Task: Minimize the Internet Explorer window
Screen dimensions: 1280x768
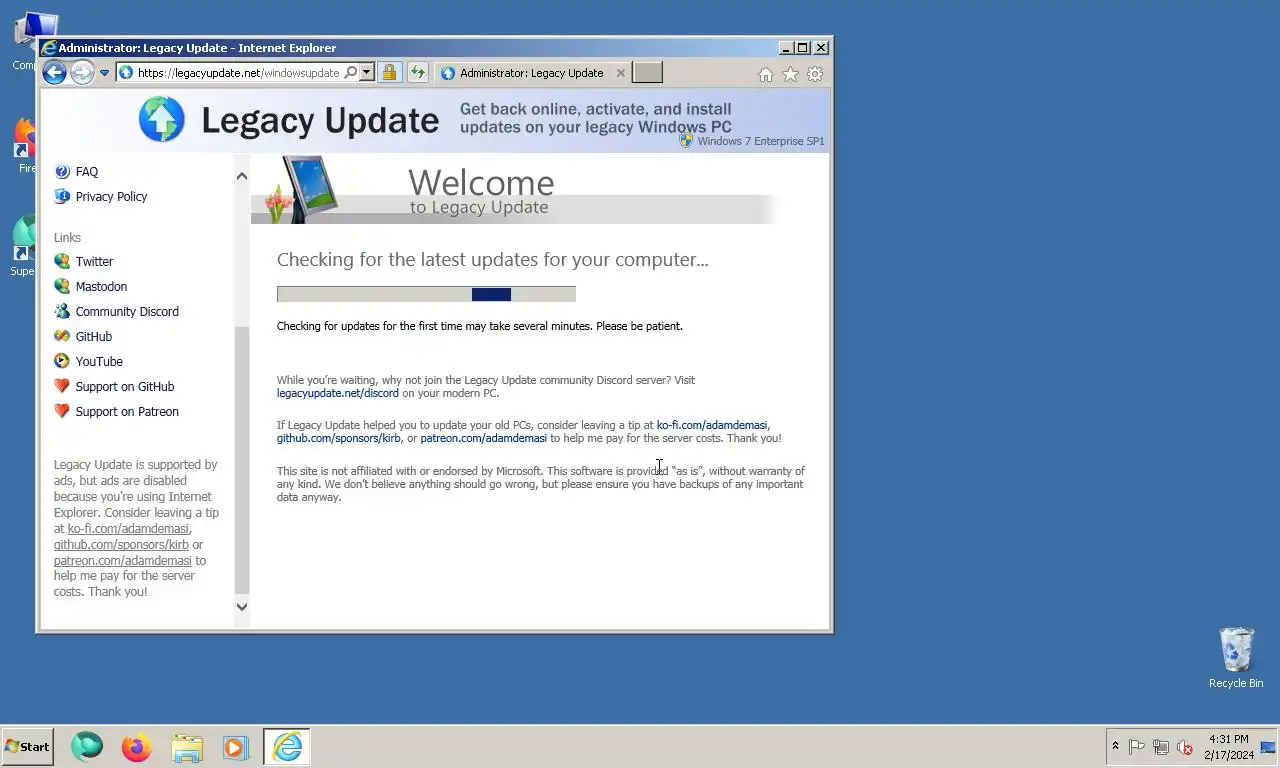Action: (786, 47)
